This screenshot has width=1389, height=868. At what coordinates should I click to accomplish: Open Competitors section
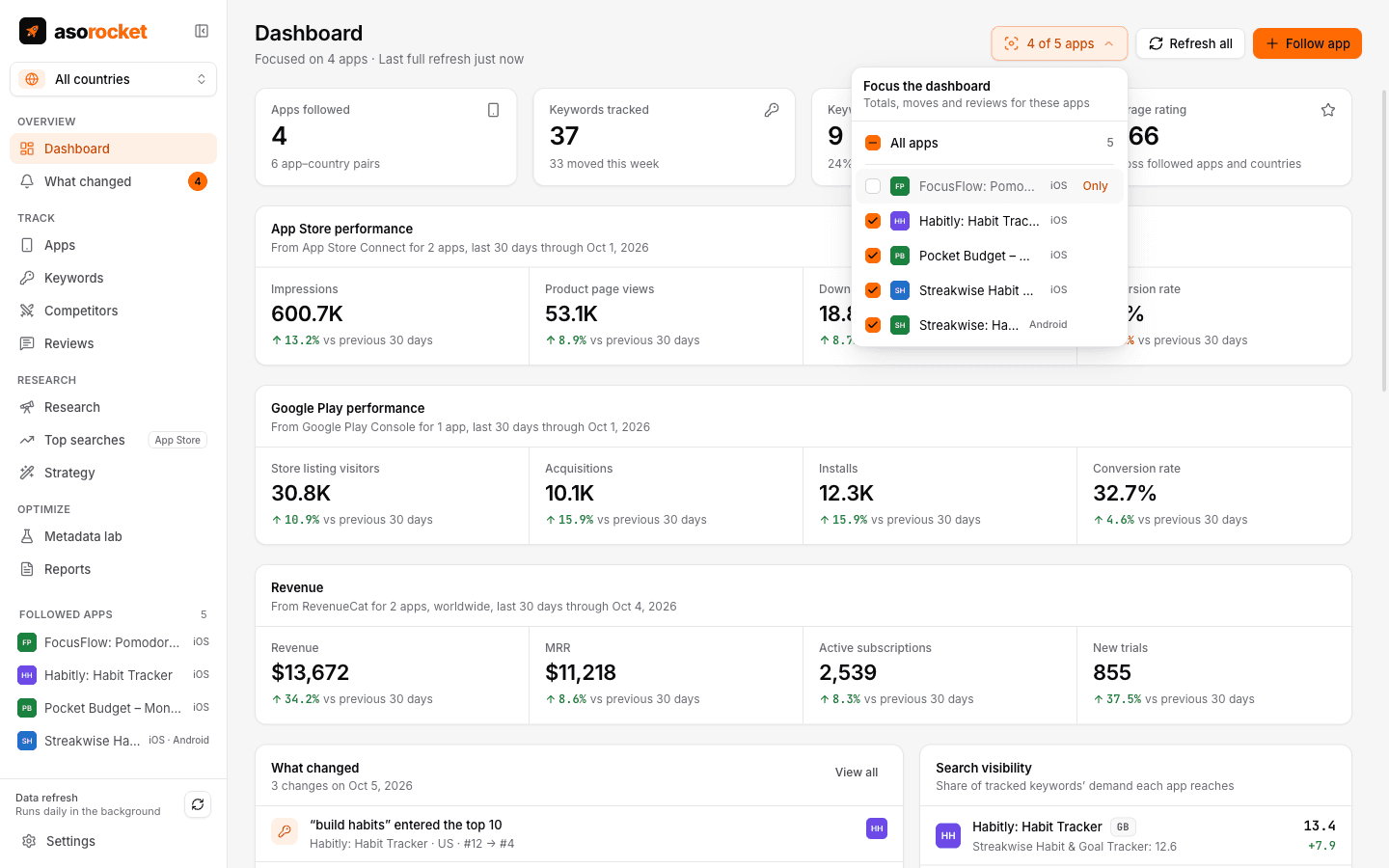(x=113, y=311)
